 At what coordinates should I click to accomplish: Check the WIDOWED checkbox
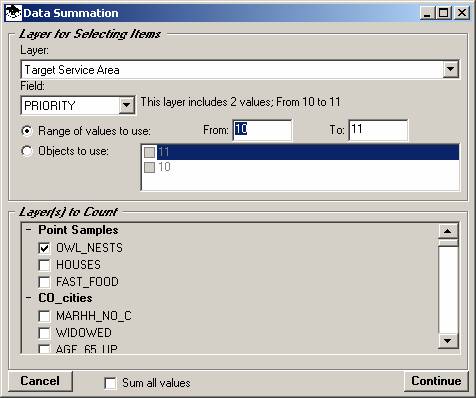pyautogui.click(x=44, y=333)
